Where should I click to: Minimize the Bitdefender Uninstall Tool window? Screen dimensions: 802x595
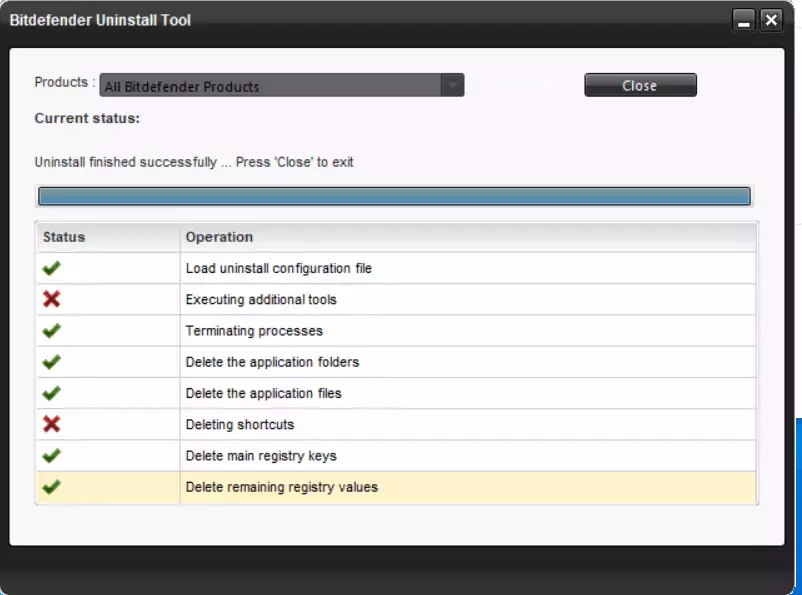(x=744, y=20)
